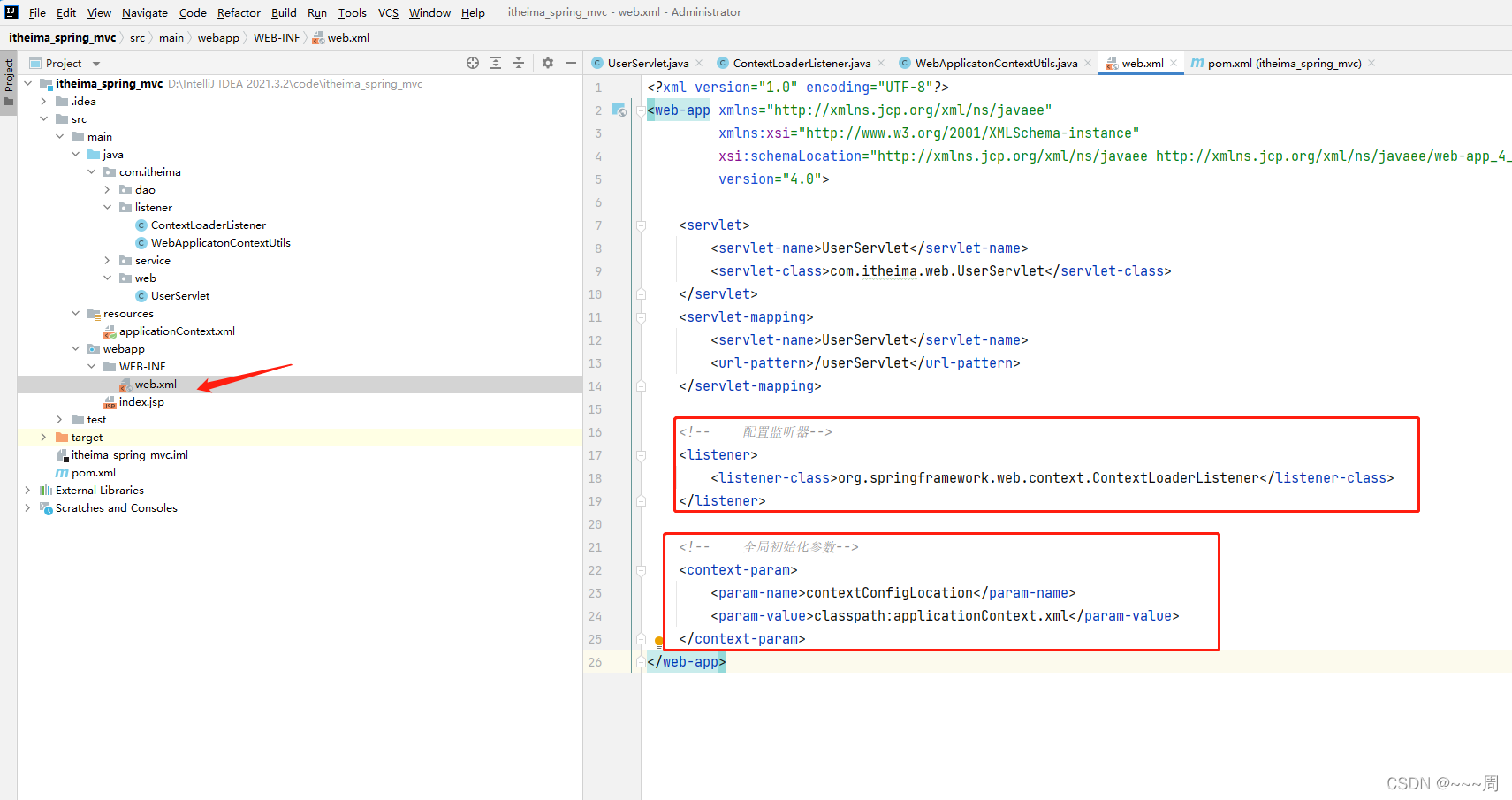Switch to the pom.xml tab
Viewport: 1512px width, 800px height.
point(1284,63)
